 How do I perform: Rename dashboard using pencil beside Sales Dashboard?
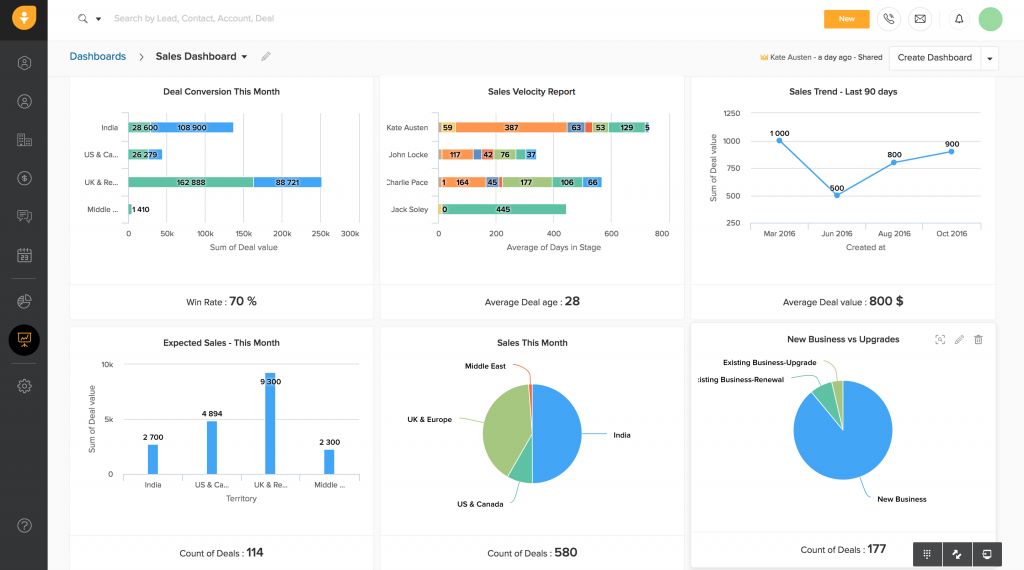tap(266, 57)
